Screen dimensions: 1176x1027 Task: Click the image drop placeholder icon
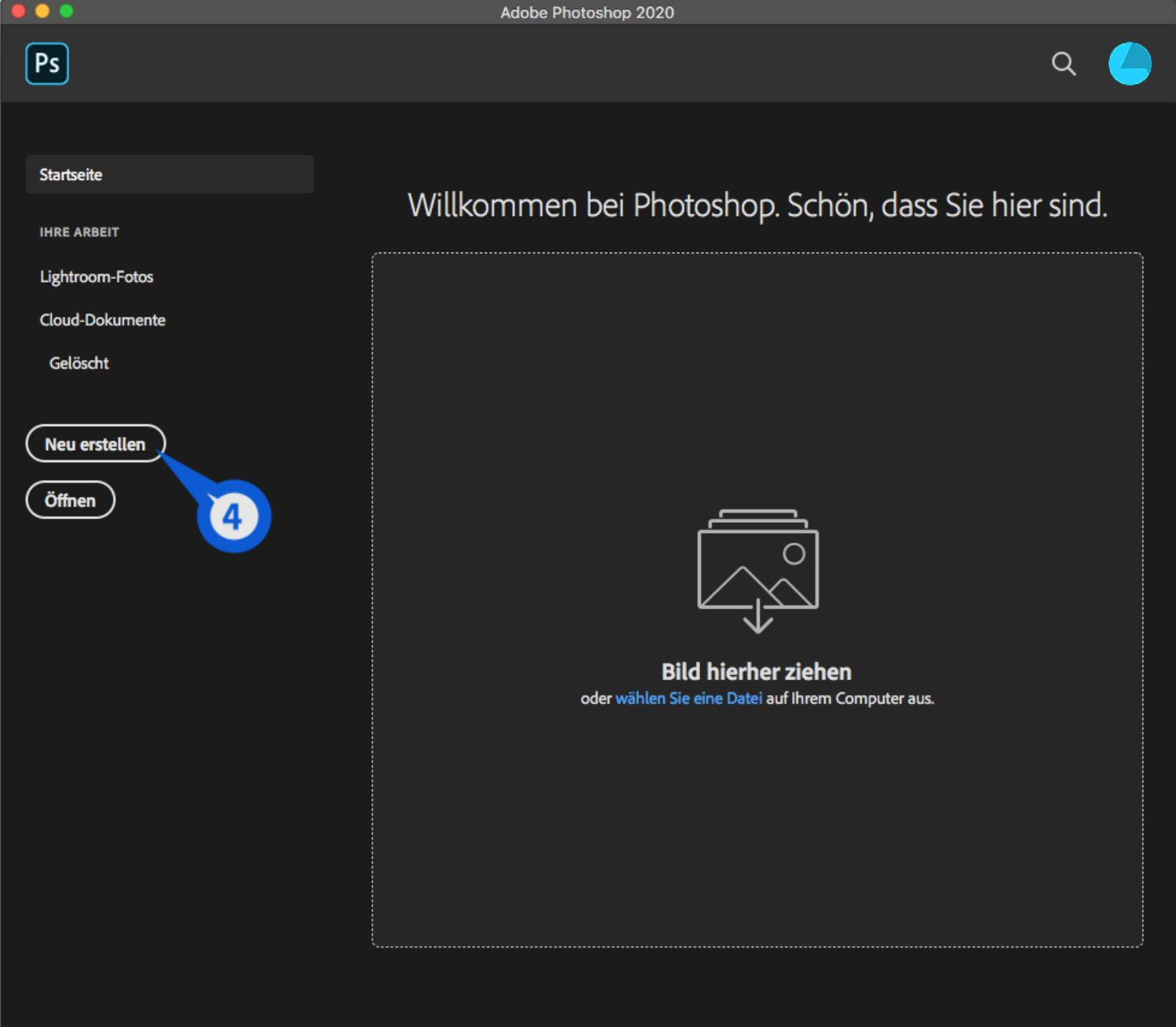click(758, 571)
